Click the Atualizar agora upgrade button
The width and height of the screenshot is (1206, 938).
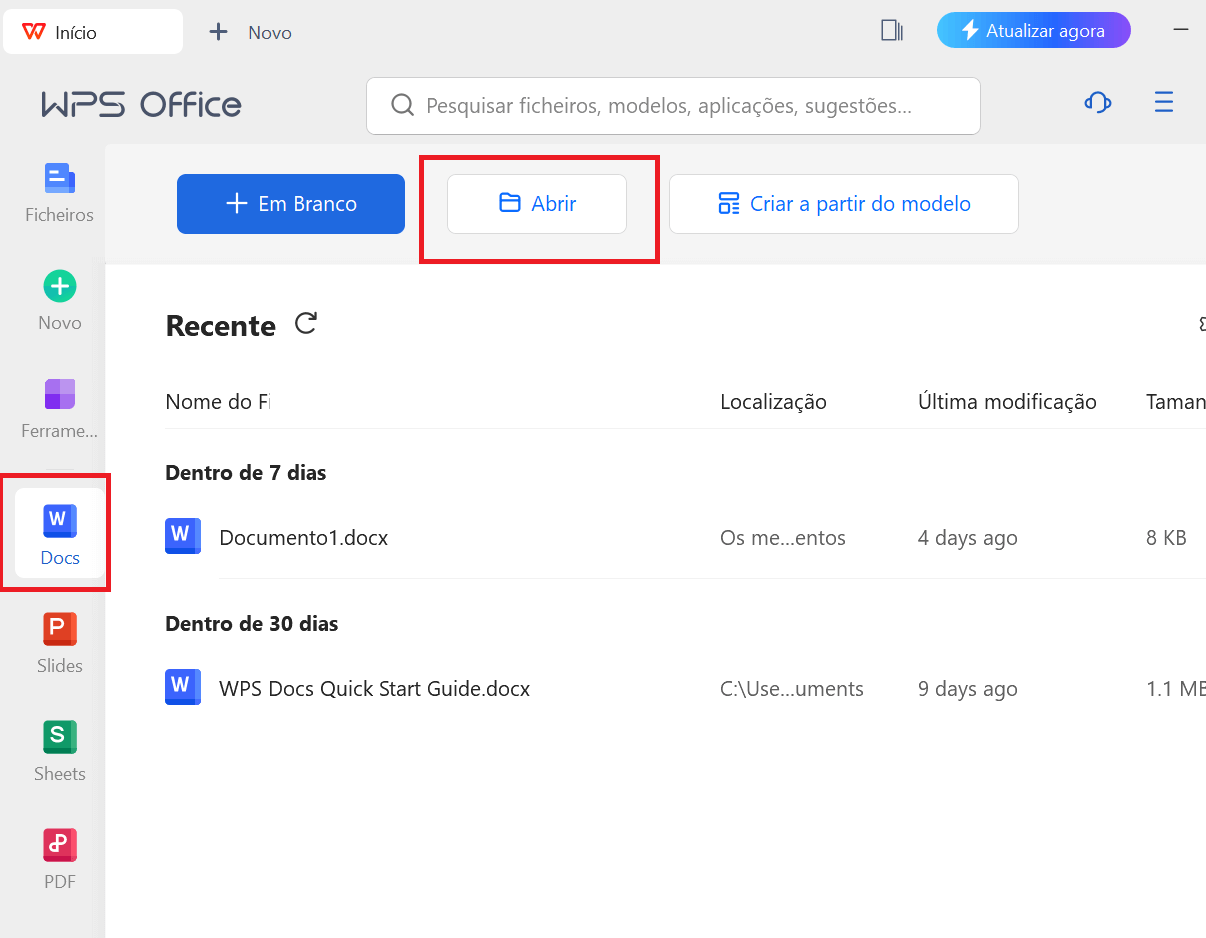point(1033,30)
